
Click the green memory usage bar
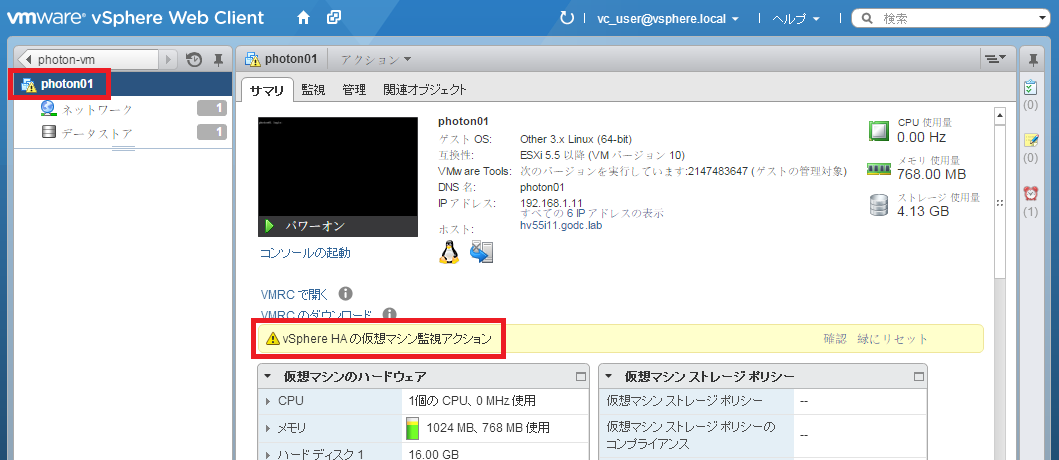coord(412,428)
